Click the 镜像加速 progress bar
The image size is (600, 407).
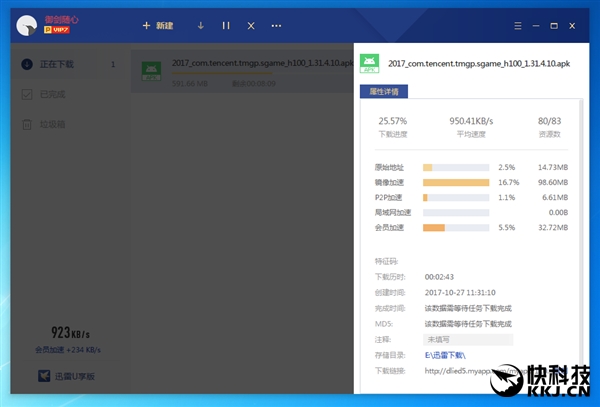[x=456, y=182]
